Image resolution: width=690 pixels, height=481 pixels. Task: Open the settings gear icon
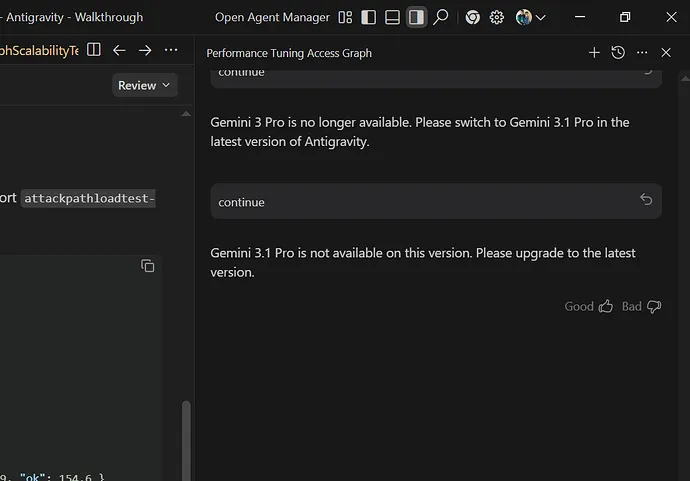click(496, 17)
